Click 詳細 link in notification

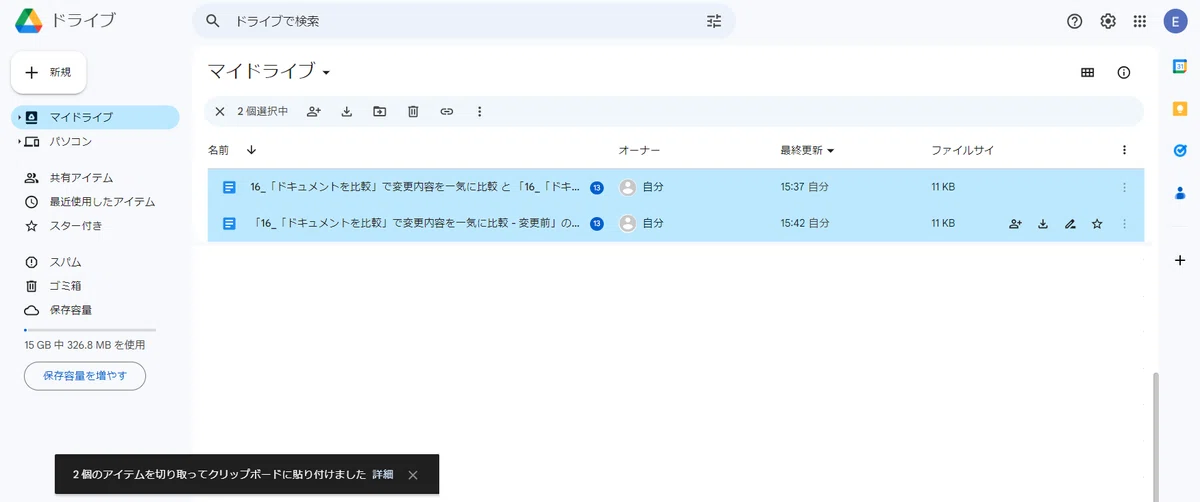pyautogui.click(x=383, y=474)
